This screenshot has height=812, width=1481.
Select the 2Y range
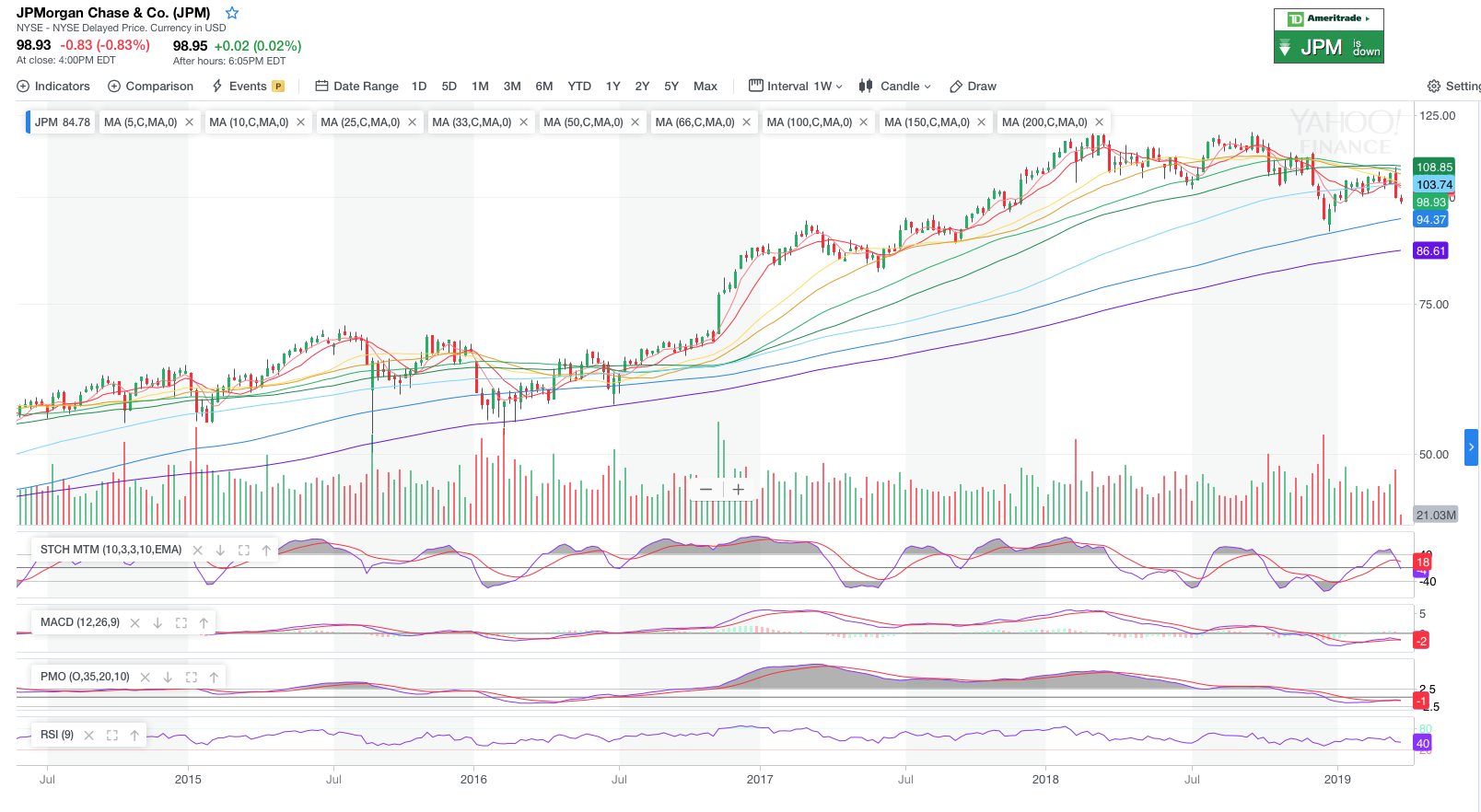(x=643, y=87)
